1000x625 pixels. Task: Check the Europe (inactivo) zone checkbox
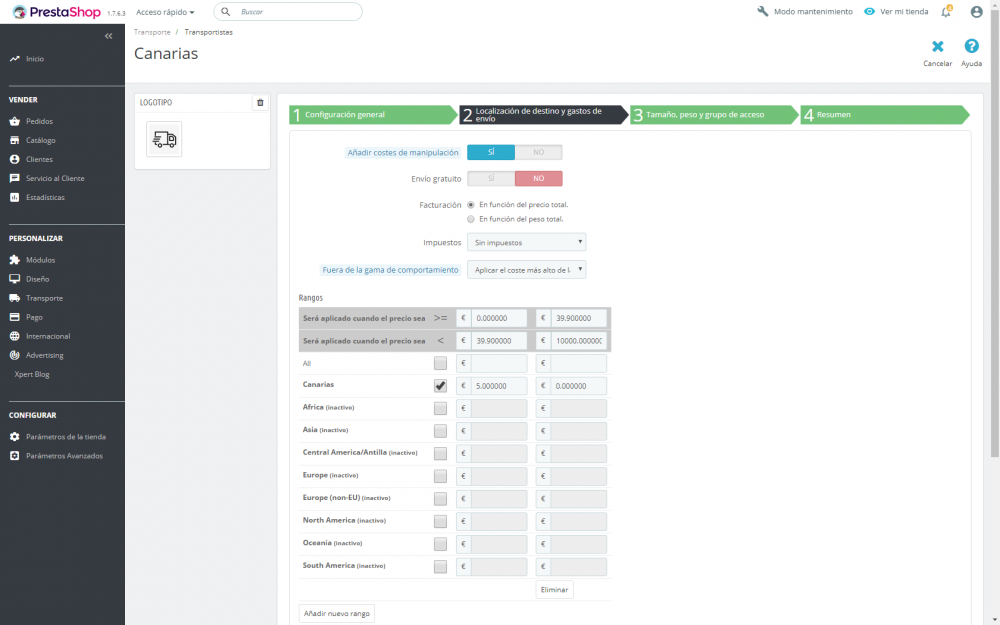(x=440, y=476)
